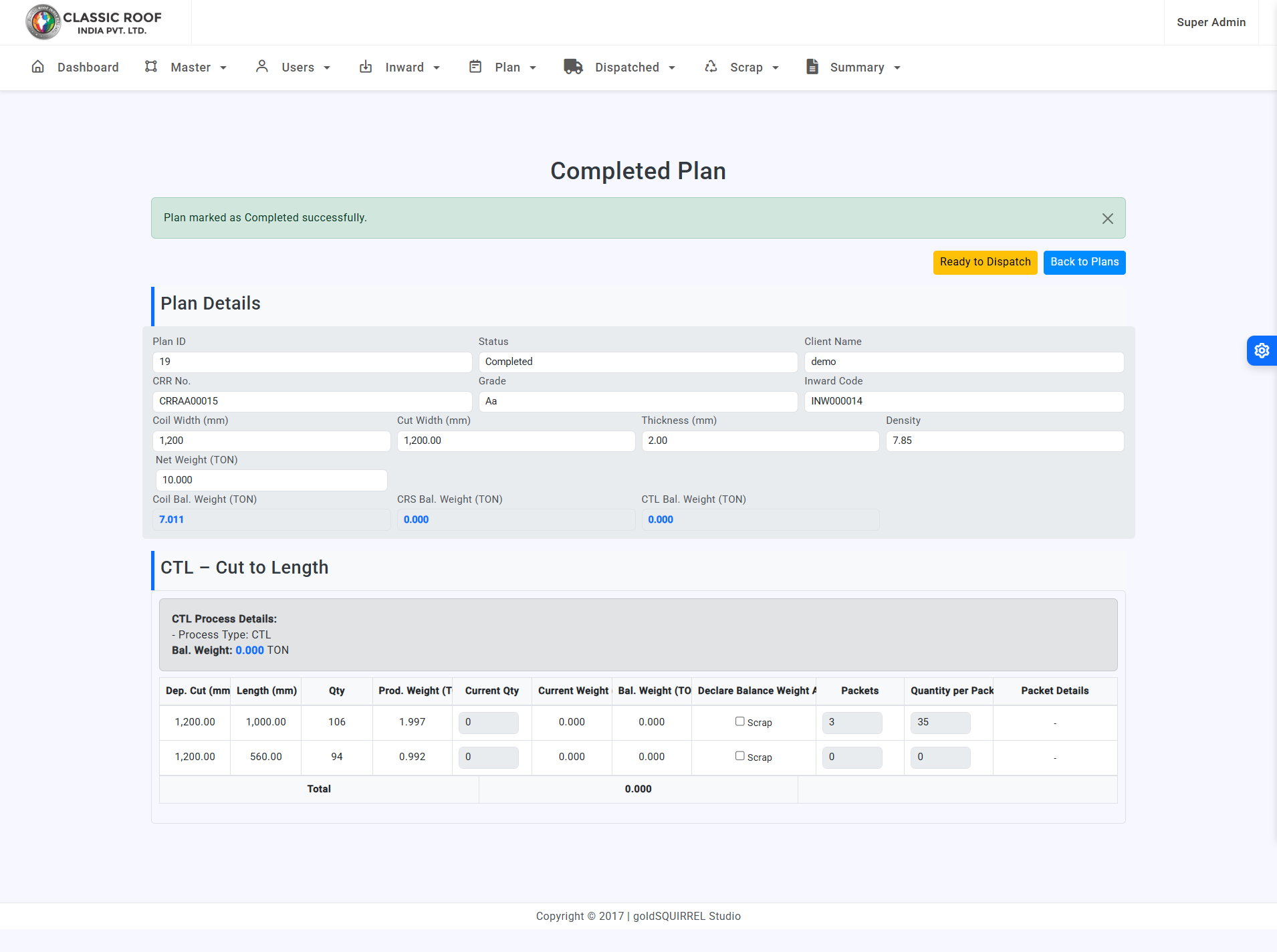Click the Quantity per Pack field showing 35
1277x952 pixels.
tap(939, 722)
